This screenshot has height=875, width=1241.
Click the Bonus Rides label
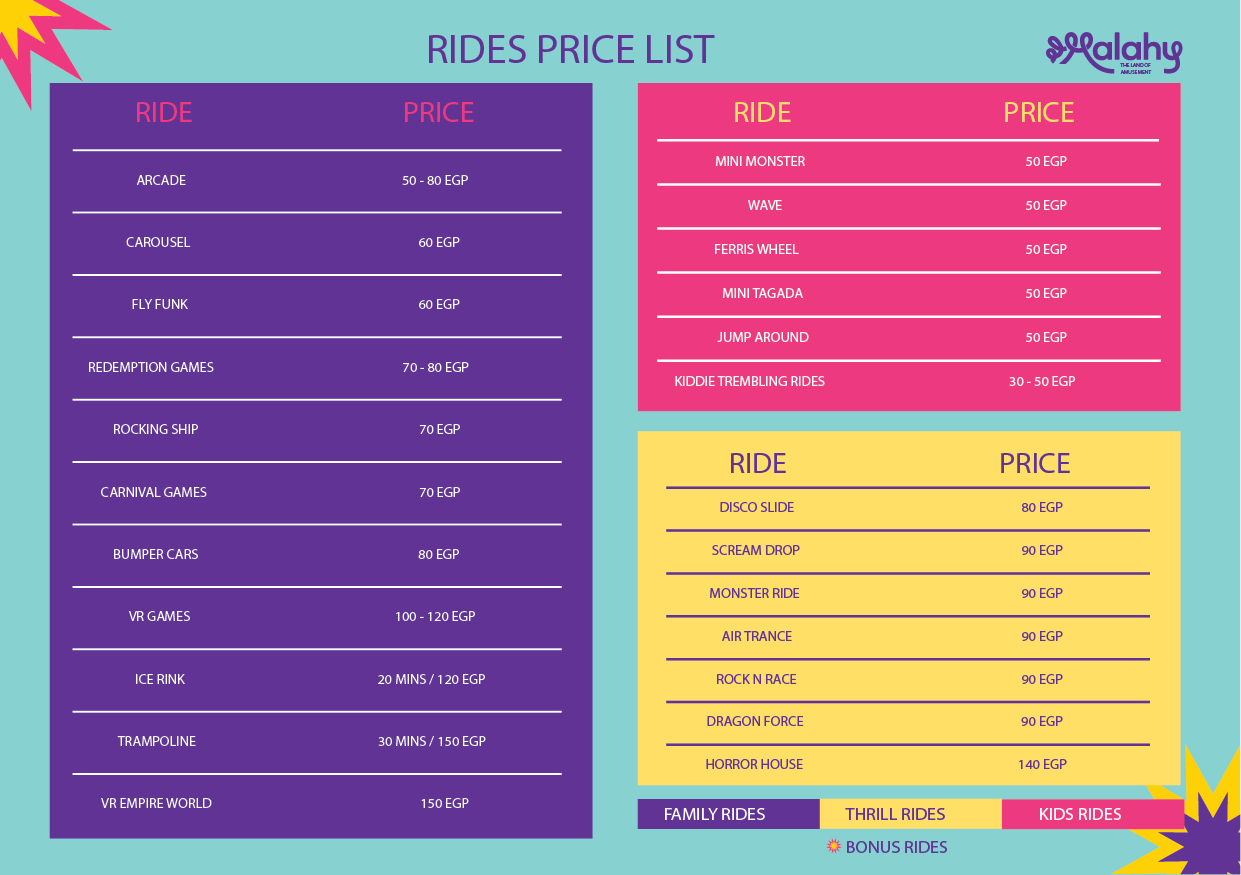pos(896,847)
